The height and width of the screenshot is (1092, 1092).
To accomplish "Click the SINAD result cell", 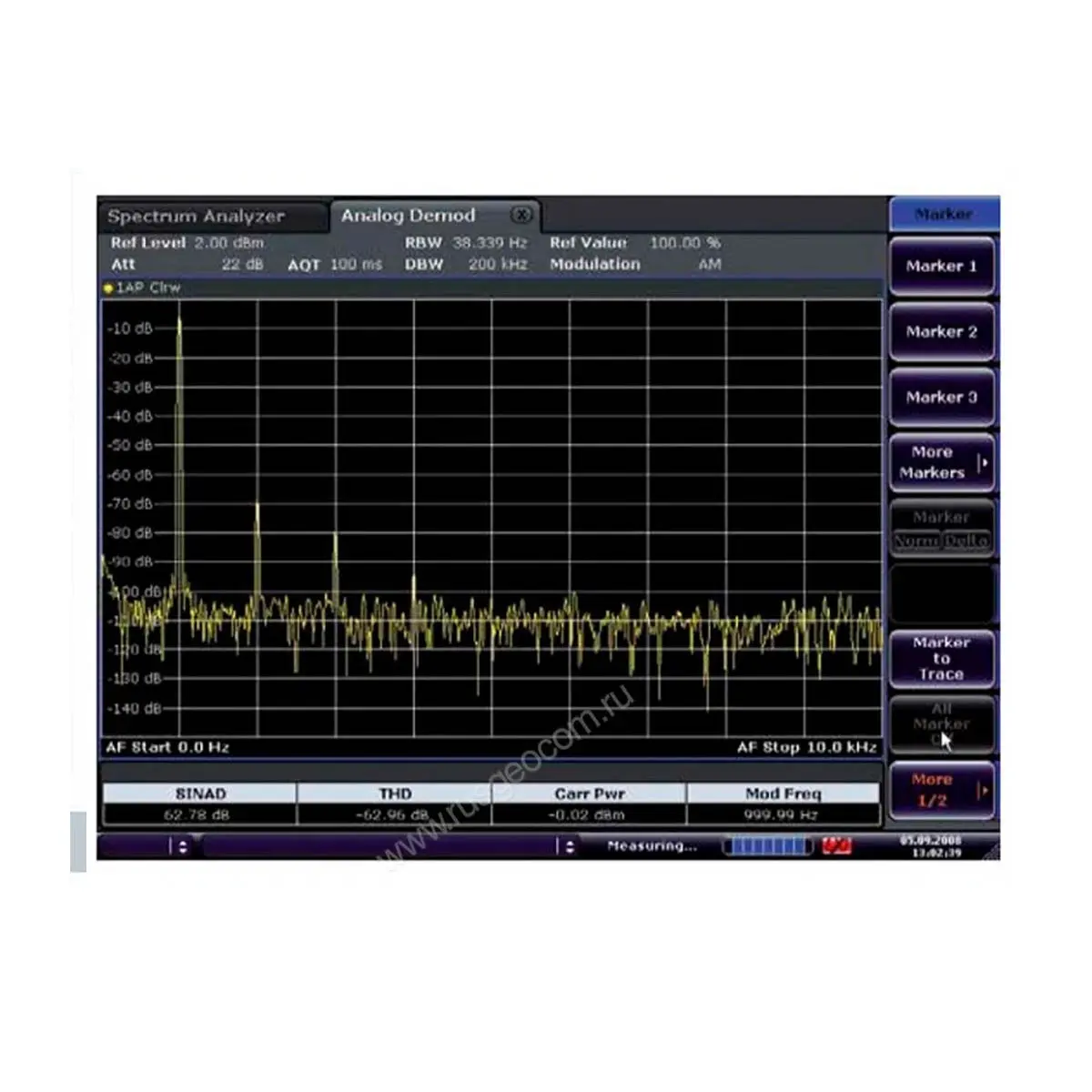I will (x=198, y=814).
